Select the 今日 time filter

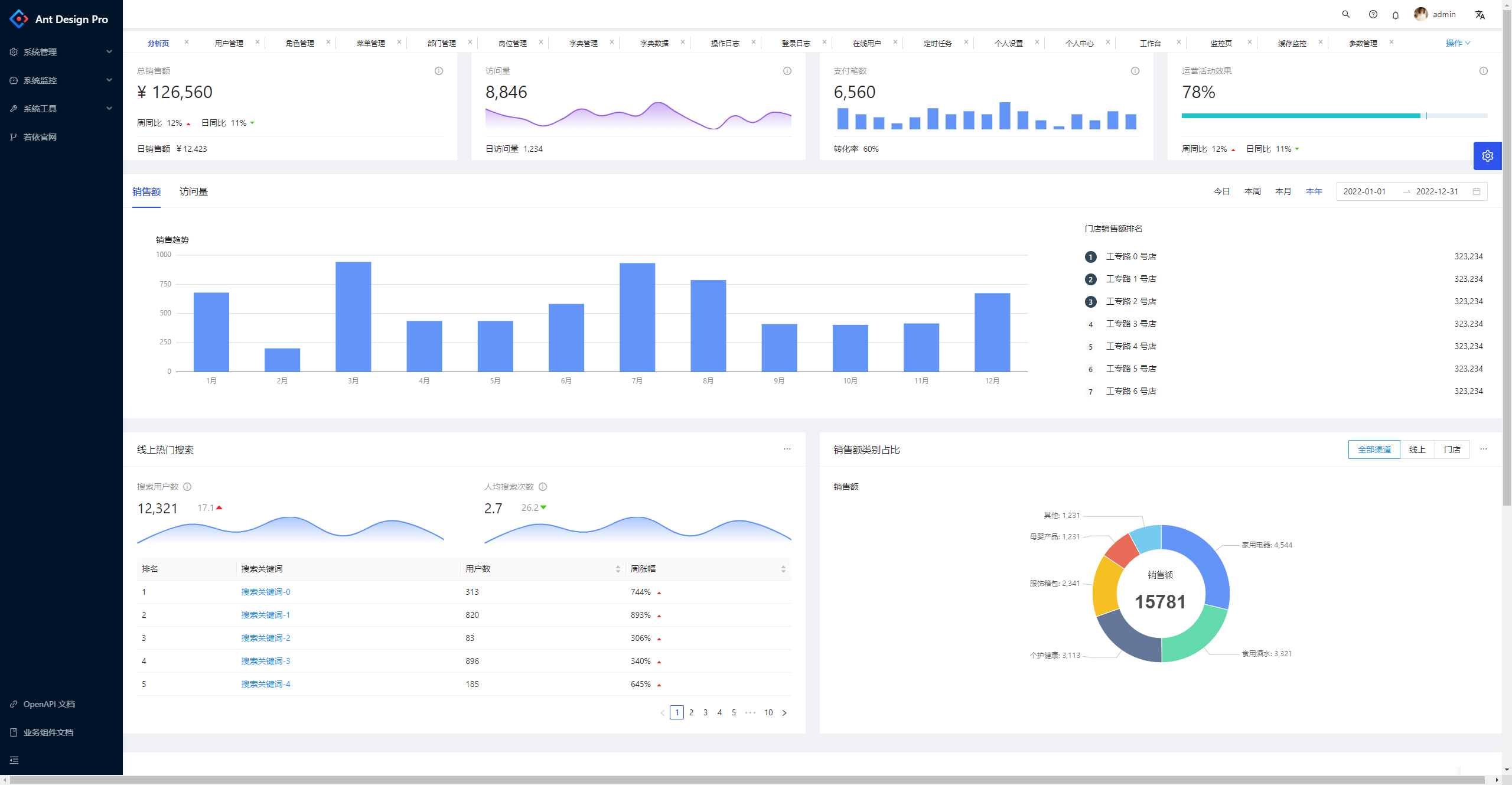coord(1222,191)
